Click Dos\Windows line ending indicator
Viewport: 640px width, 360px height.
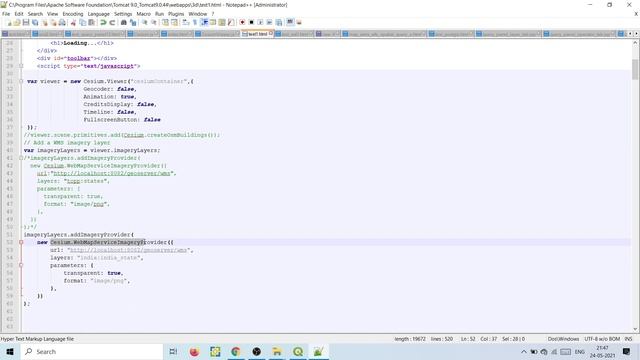tap(563, 339)
